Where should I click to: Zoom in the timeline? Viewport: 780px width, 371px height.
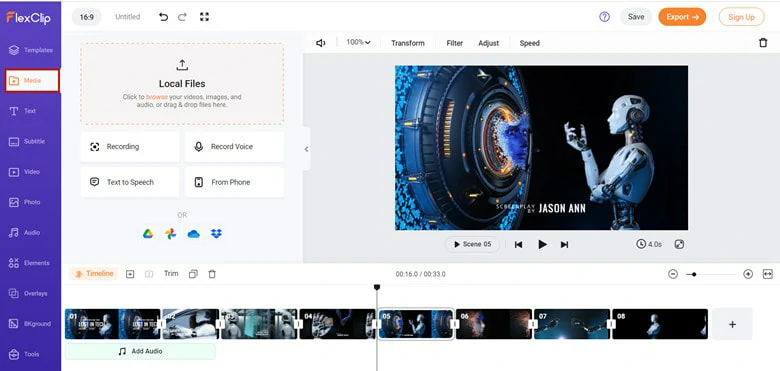click(748, 274)
